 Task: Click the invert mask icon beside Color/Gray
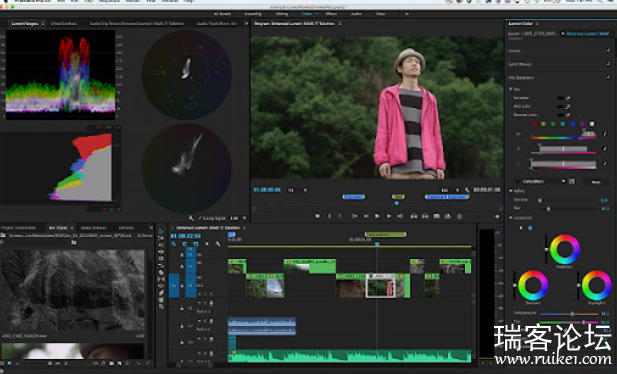click(572, 181)
